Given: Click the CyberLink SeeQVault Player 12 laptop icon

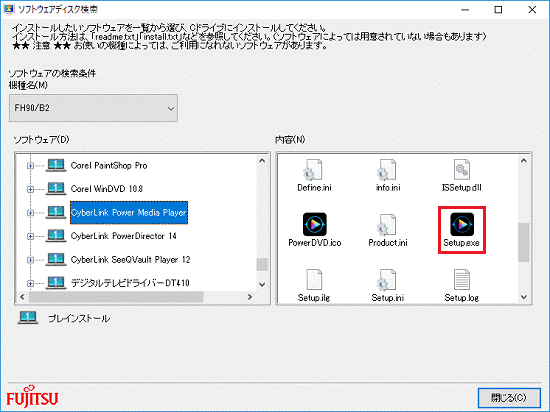Looking at the screenshot, I should point(56,259).
